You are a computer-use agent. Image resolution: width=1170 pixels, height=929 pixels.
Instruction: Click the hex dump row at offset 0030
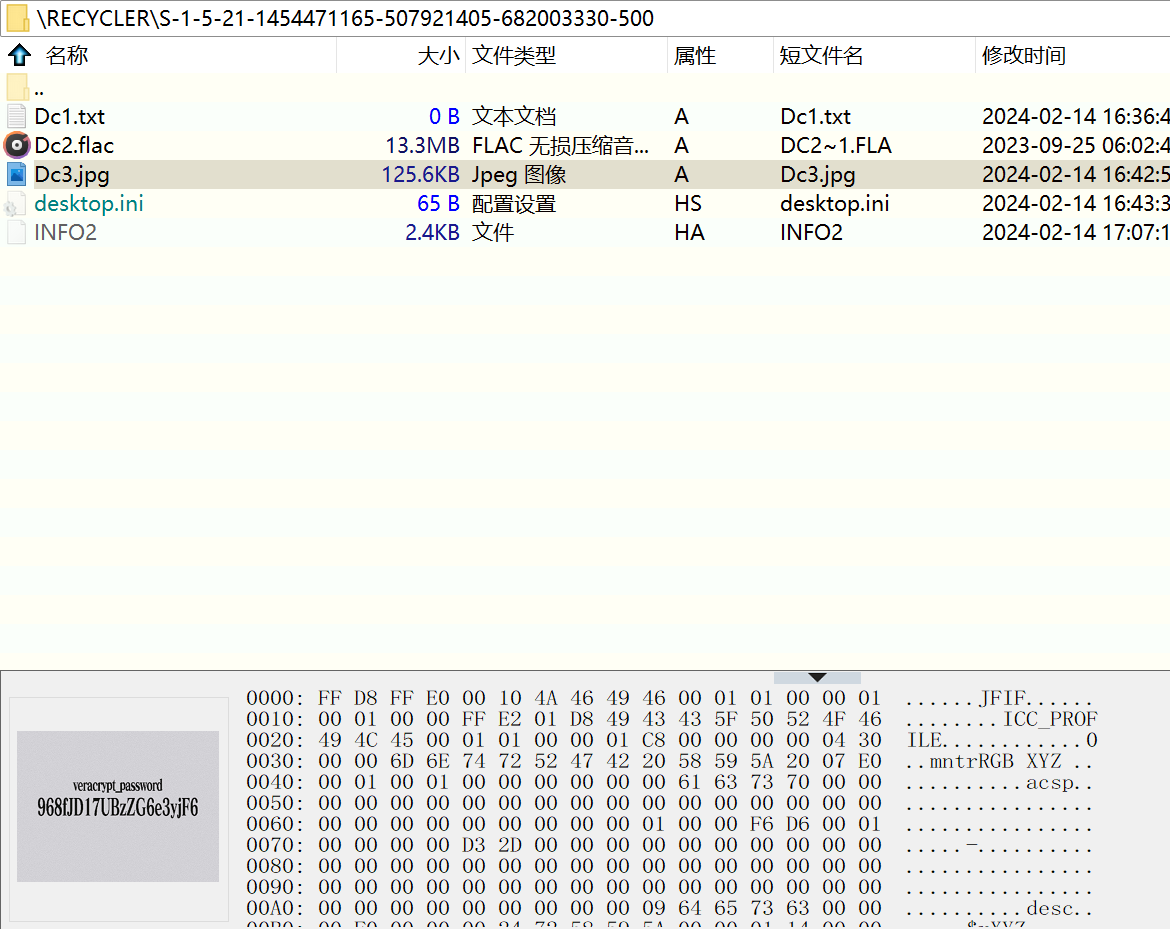click(599, 762)
